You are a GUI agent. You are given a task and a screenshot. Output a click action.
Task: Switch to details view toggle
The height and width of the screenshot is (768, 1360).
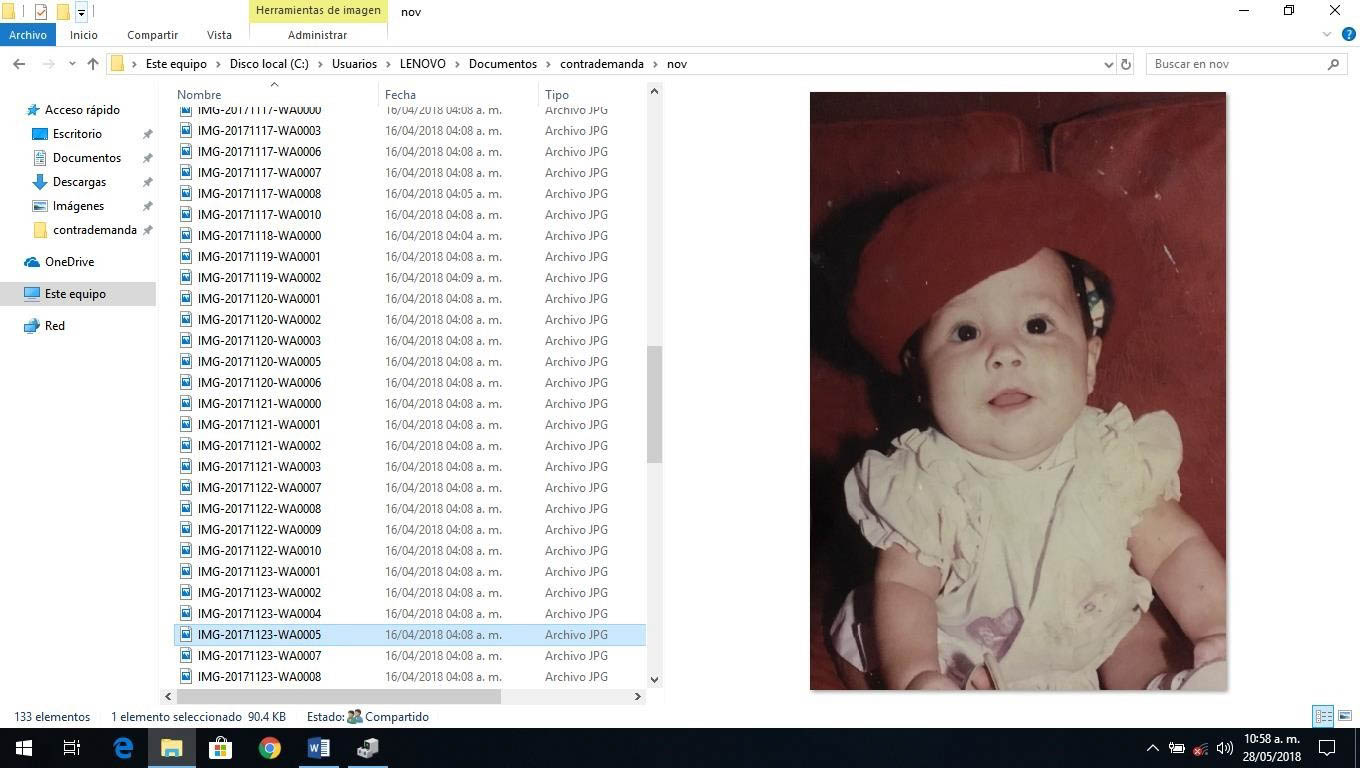(1323, 716)
